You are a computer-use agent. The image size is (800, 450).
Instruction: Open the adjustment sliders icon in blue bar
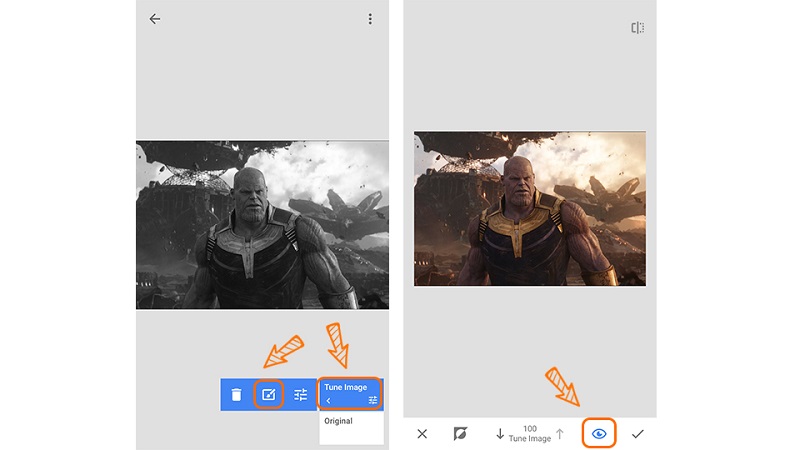[301, 394]
